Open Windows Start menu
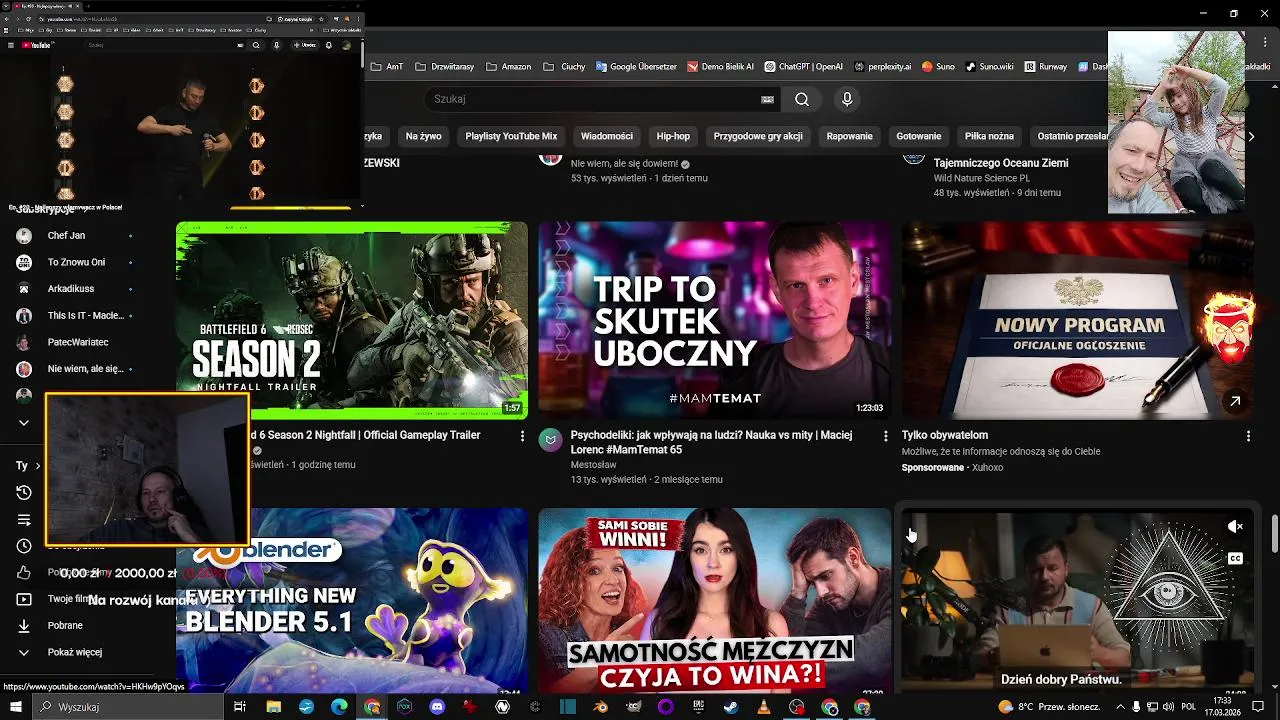Viewport: 1280px width, 720px height. pos(16,707)
